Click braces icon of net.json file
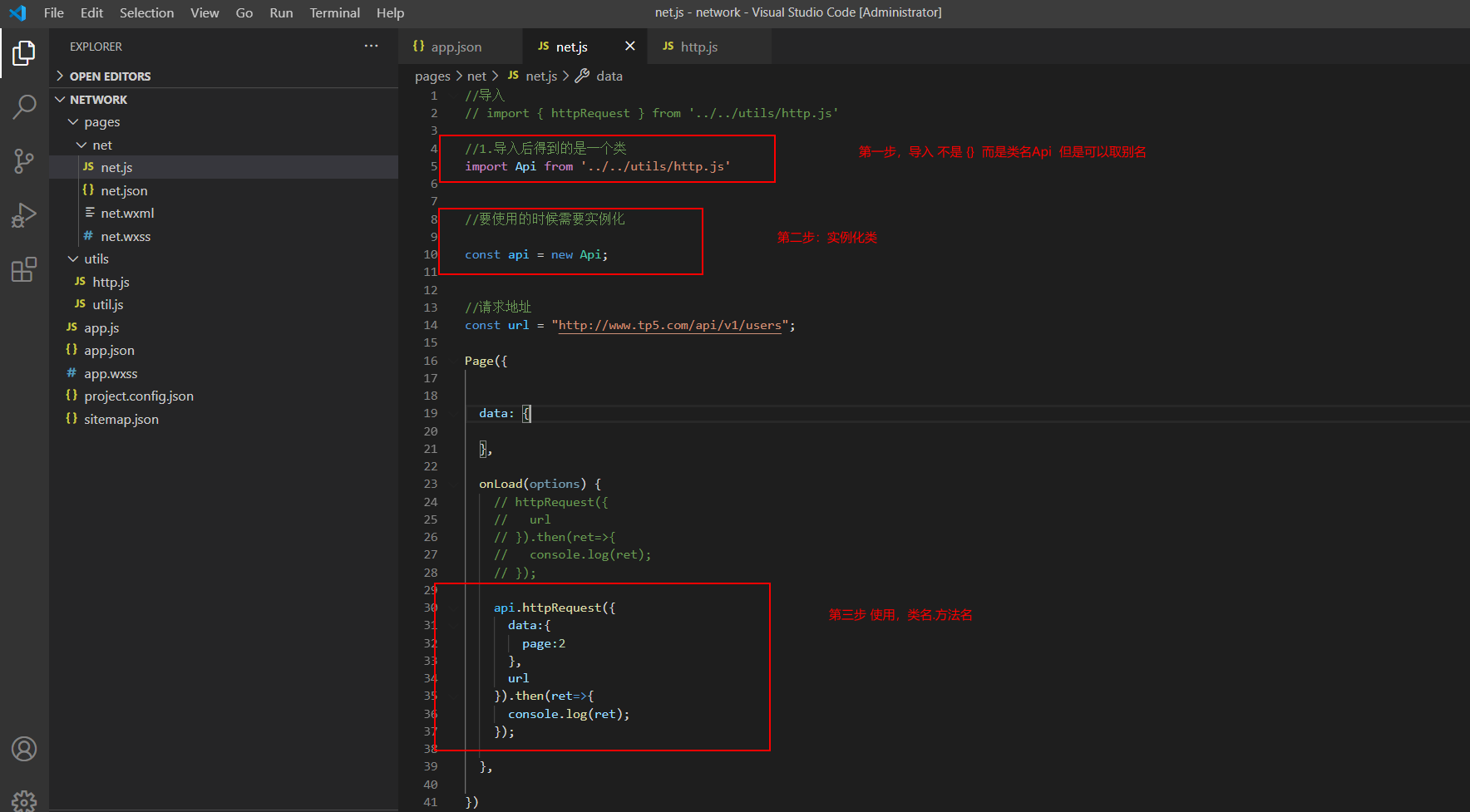The image size is (1470, 812). (x=88, y=190)
